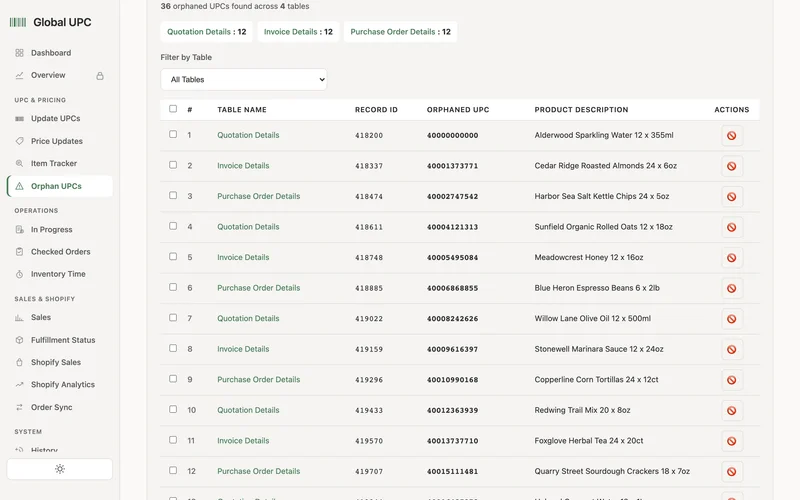Open Purchase Order Details link in row 3

[x=259, y=196]
